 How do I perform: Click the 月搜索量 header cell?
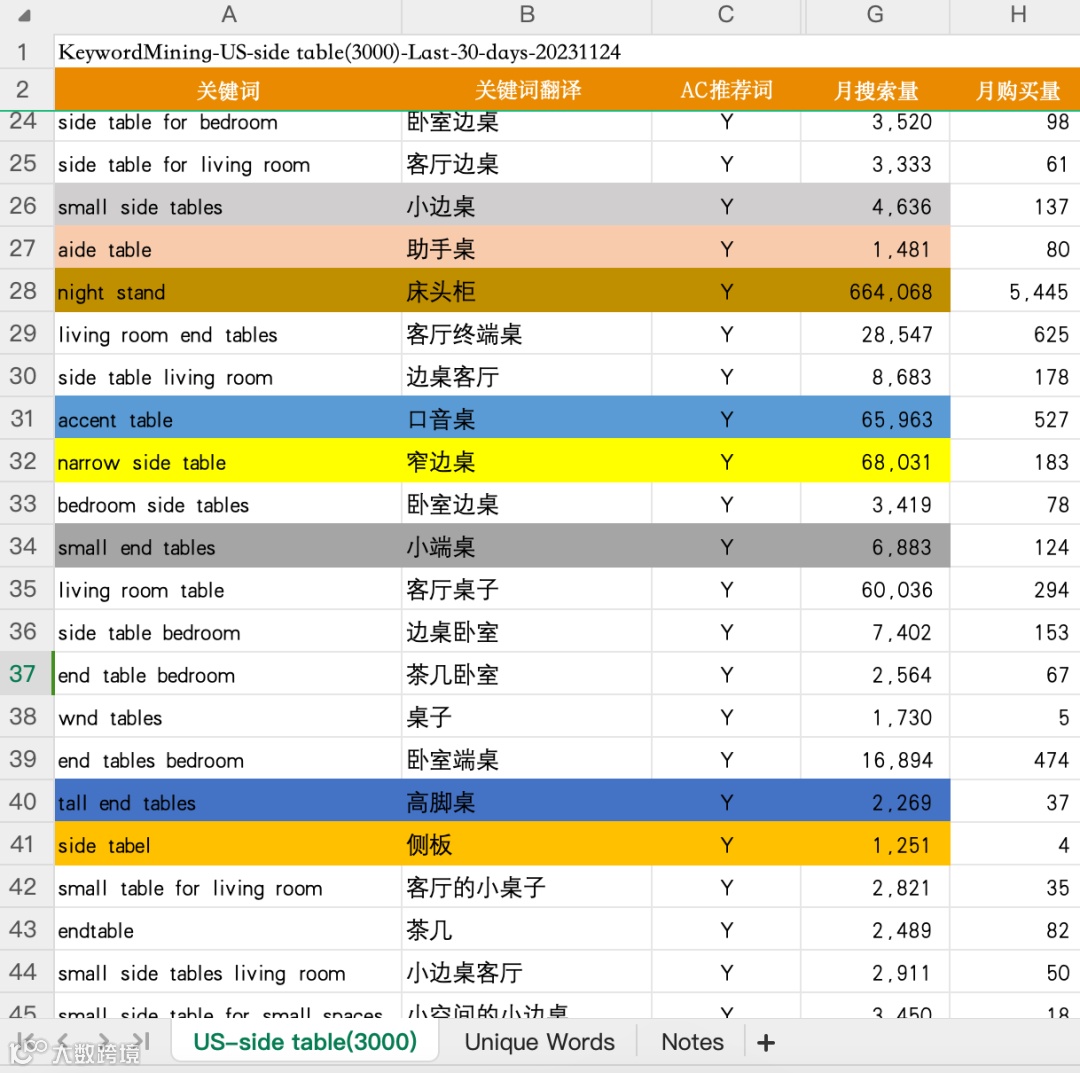click(875, 90)
